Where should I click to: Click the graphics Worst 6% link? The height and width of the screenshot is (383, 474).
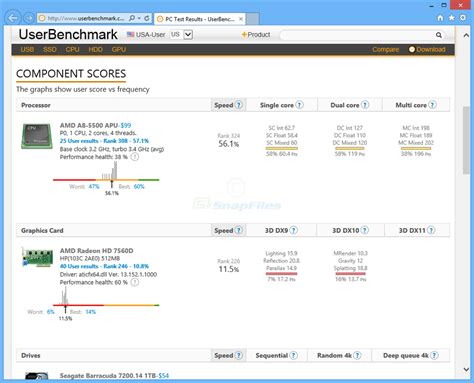coord(51,312)
